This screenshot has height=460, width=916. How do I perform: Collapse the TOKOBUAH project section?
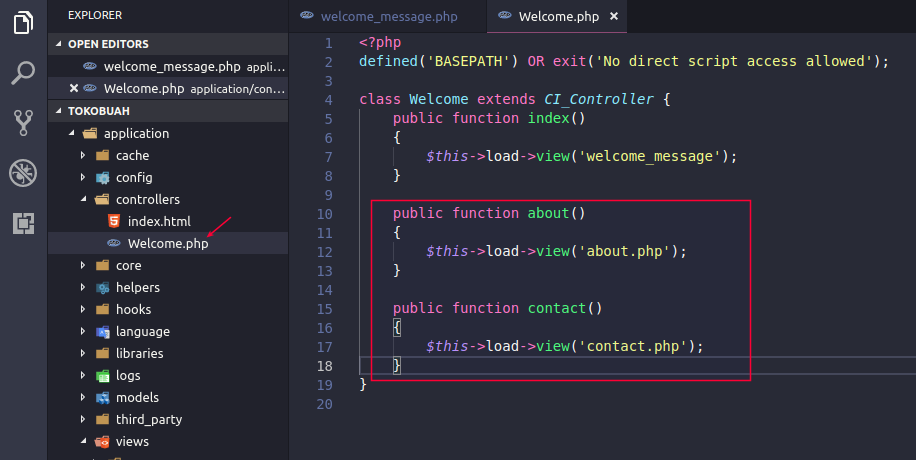pos(60,111)
